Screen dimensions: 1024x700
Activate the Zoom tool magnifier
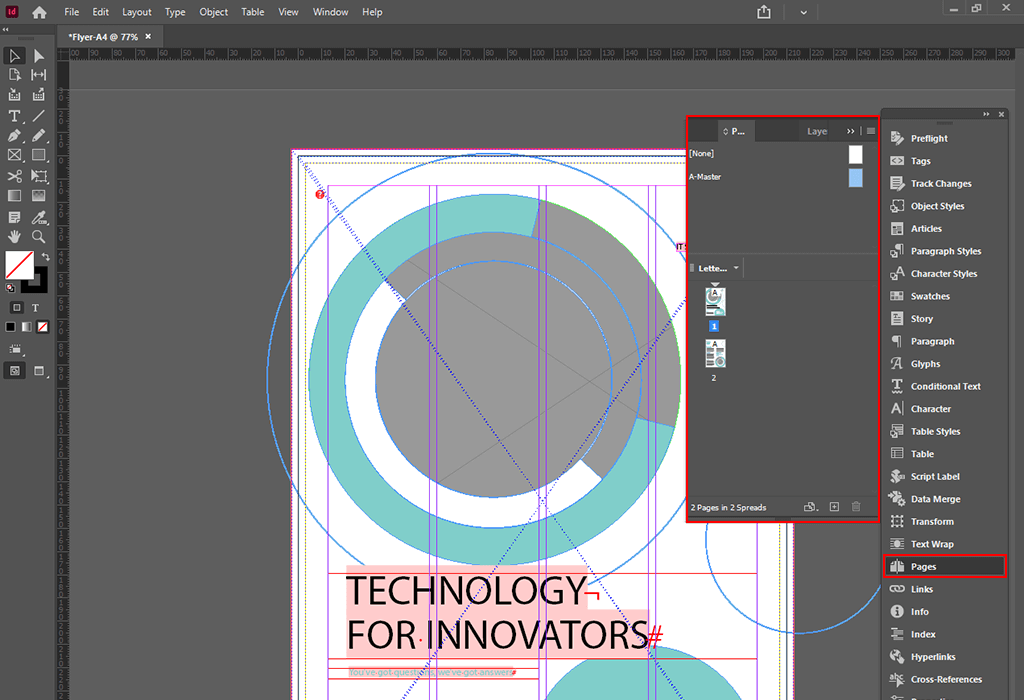pos(38,237)
